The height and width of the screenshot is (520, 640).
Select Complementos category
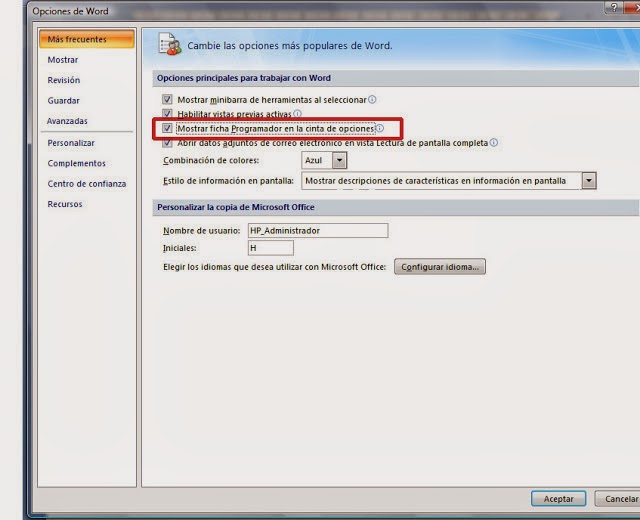click(x=76, y=164)
